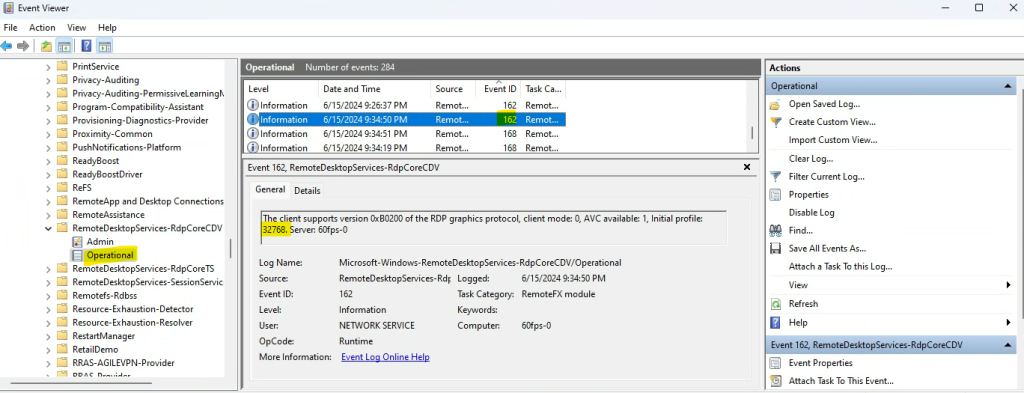The image size is (1024, 393).
Task: Click the RemoteDesktopServices-RdpCoreCDV folder icon
Action: [x=62, y=228]
